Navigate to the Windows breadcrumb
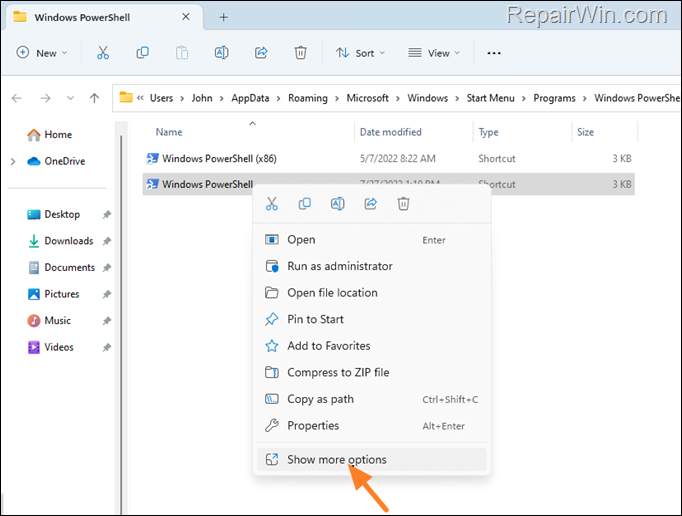Screen dimensions: 682x516 pos(428,98)
